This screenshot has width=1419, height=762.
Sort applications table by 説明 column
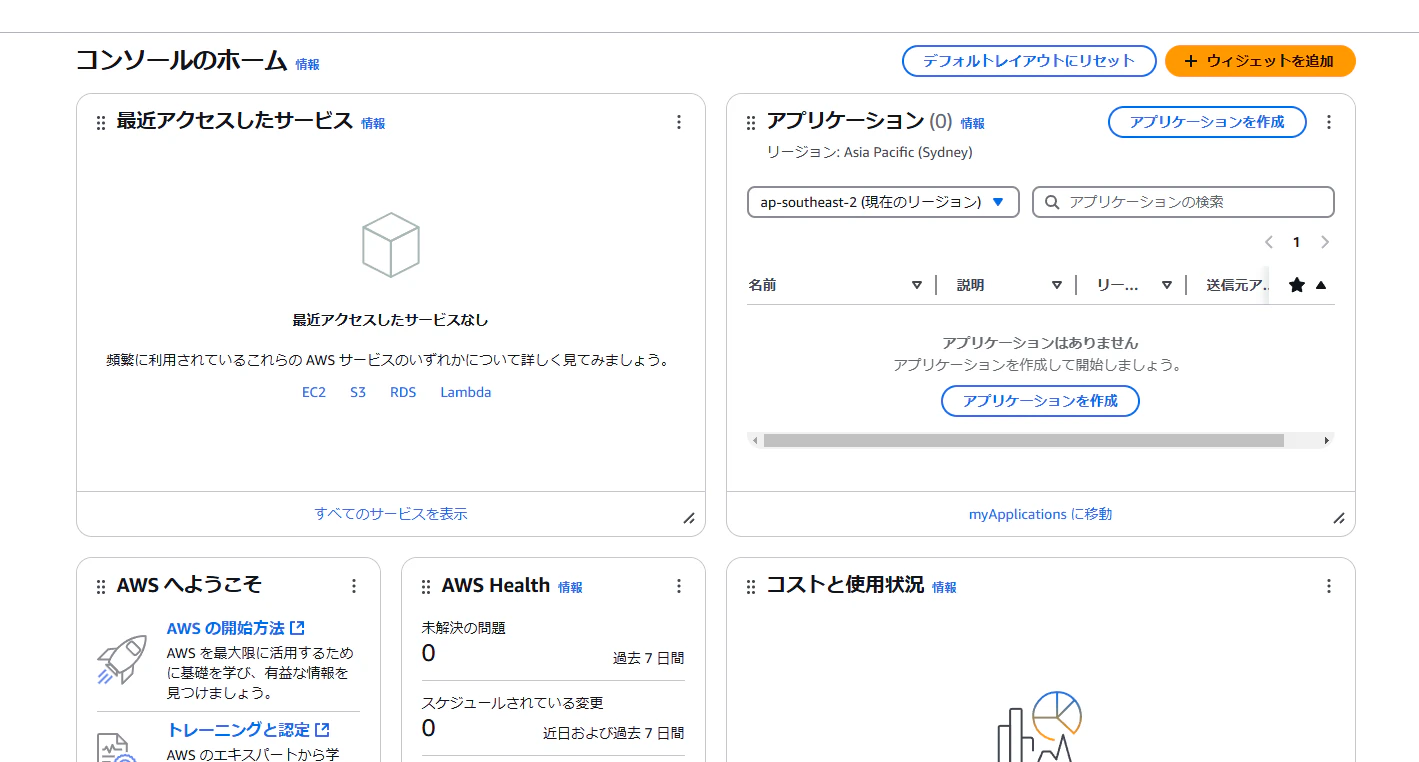[1057, 285]
